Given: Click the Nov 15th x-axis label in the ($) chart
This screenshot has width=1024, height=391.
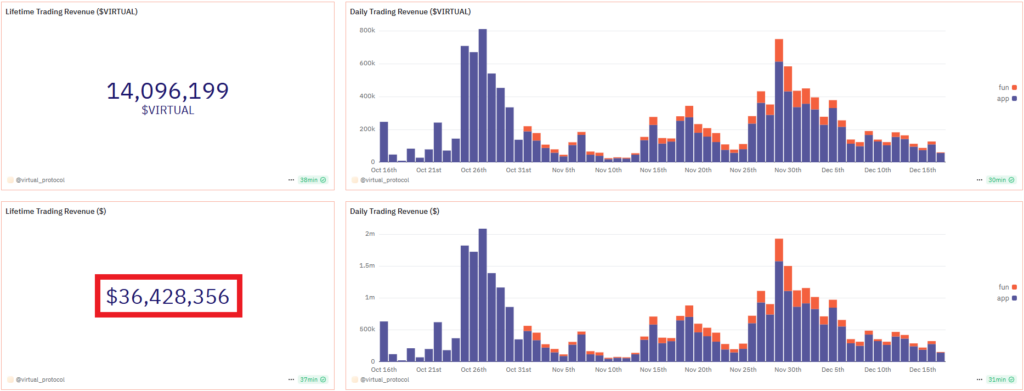Looking at the screenshot, I should pos(653,369).
